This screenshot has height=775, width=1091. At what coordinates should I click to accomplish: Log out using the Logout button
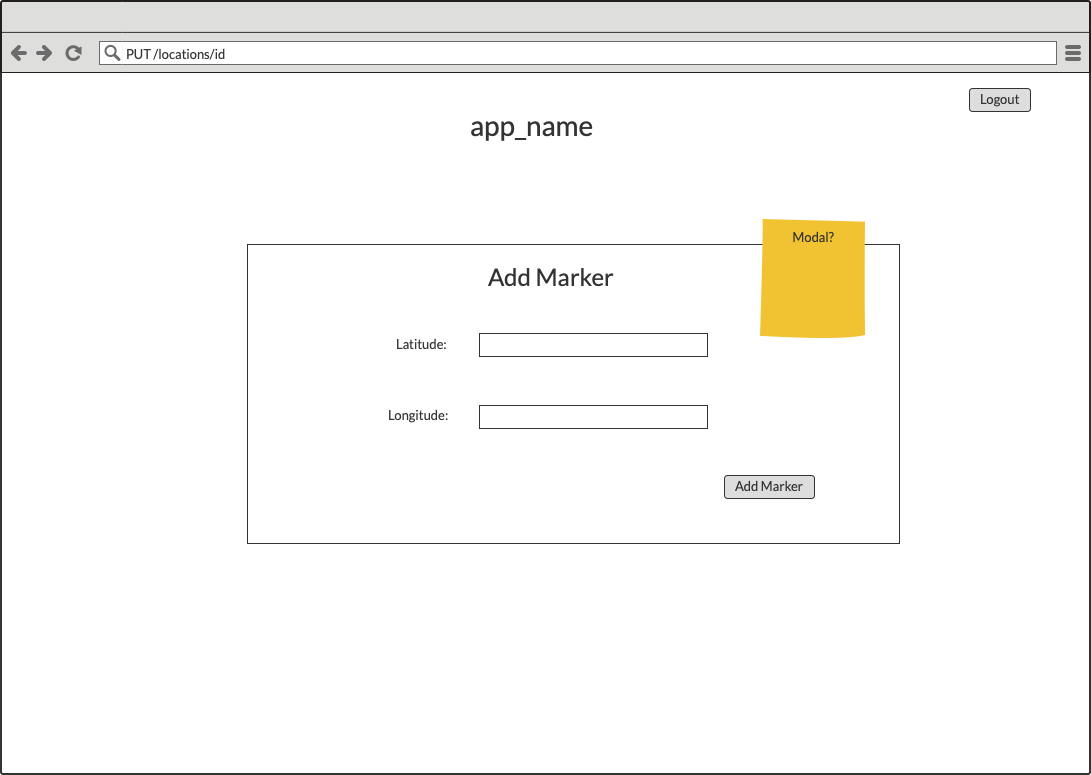[x=999, y=99]
